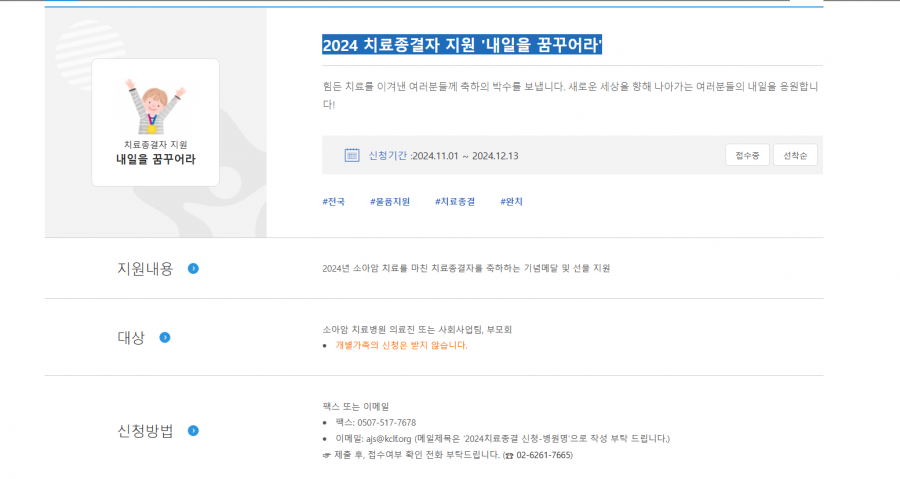The image size is (900, 479).
Task: Click the blue arrow icon next to 대상
Action: coord(165,337)
